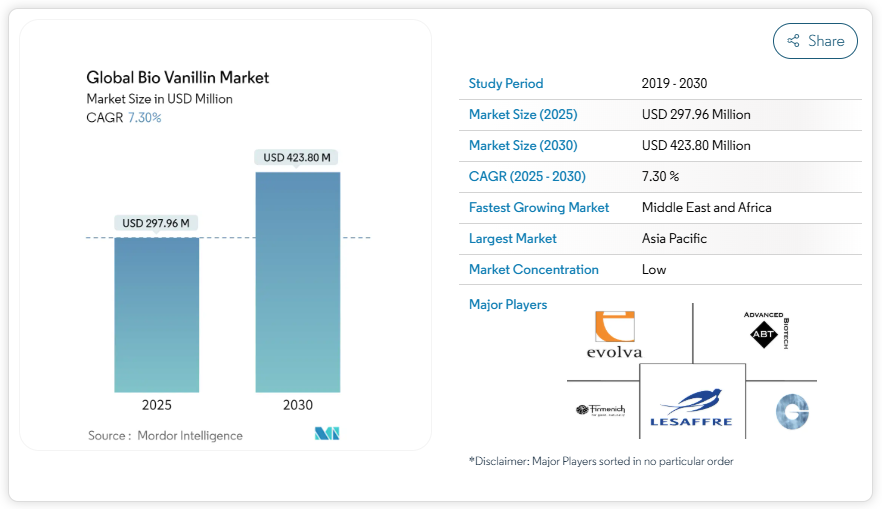Image resolution: width=882 pixels, height=509 pixels.
Task: Click the USD 297.96 M bar label
Action: [156, 223]
